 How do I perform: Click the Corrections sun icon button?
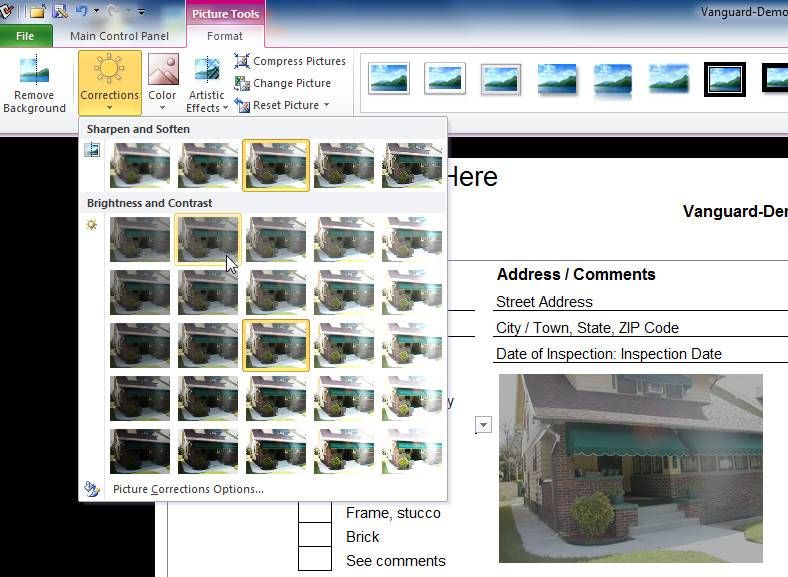tap(109, 71)
